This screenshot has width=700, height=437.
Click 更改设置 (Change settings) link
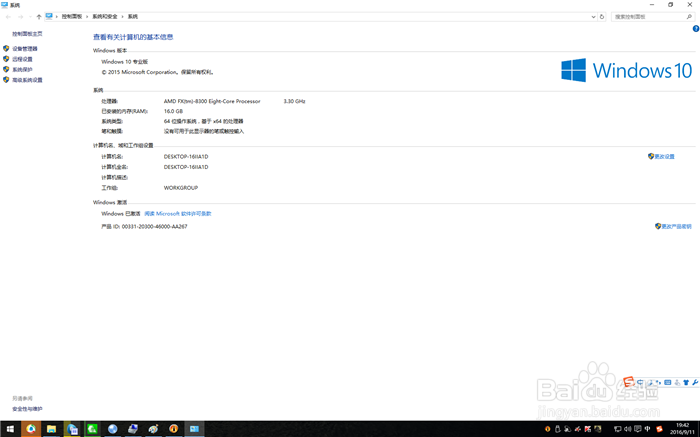coord(664,156)
